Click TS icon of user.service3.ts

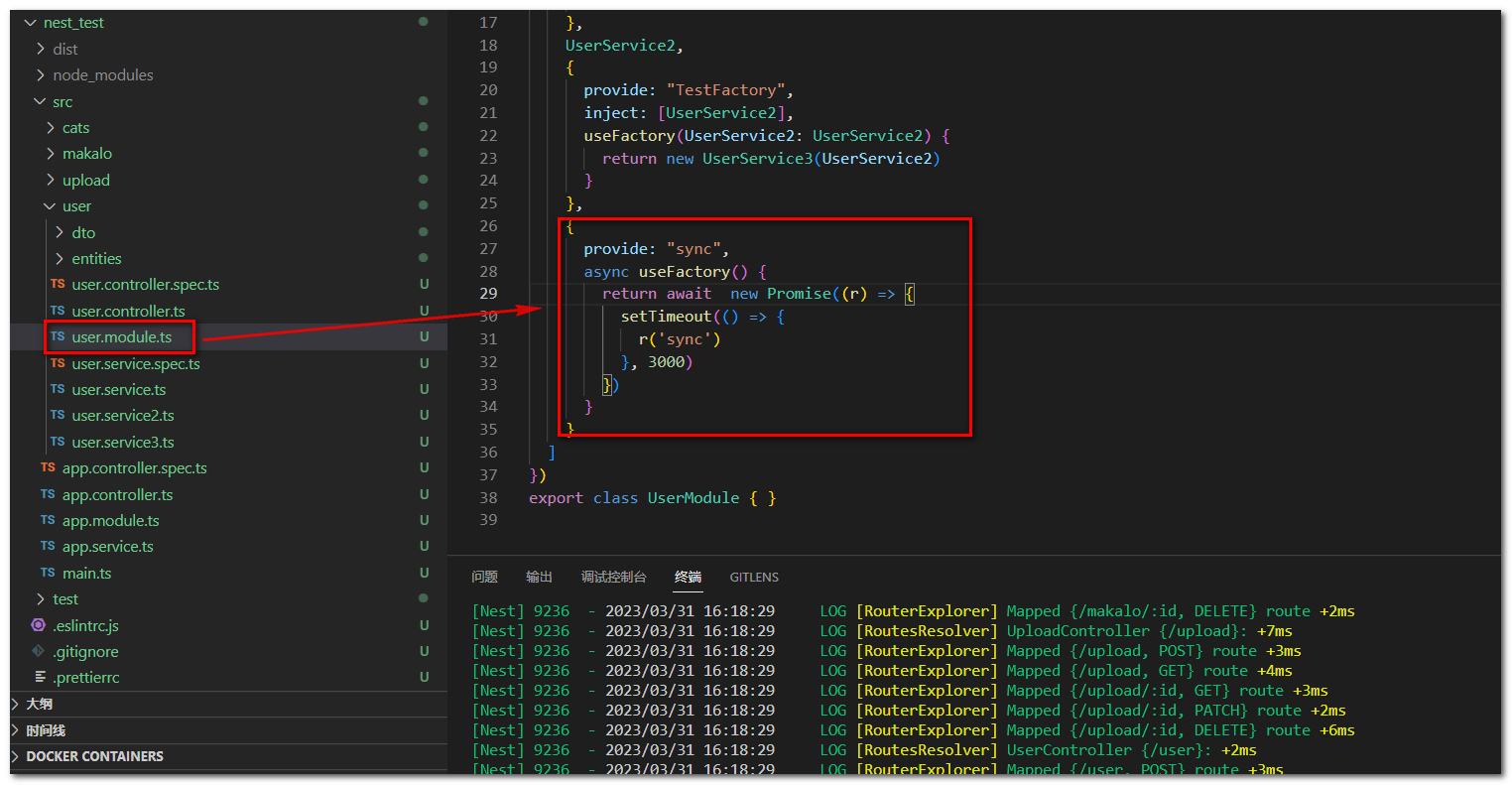pos(58,442)
